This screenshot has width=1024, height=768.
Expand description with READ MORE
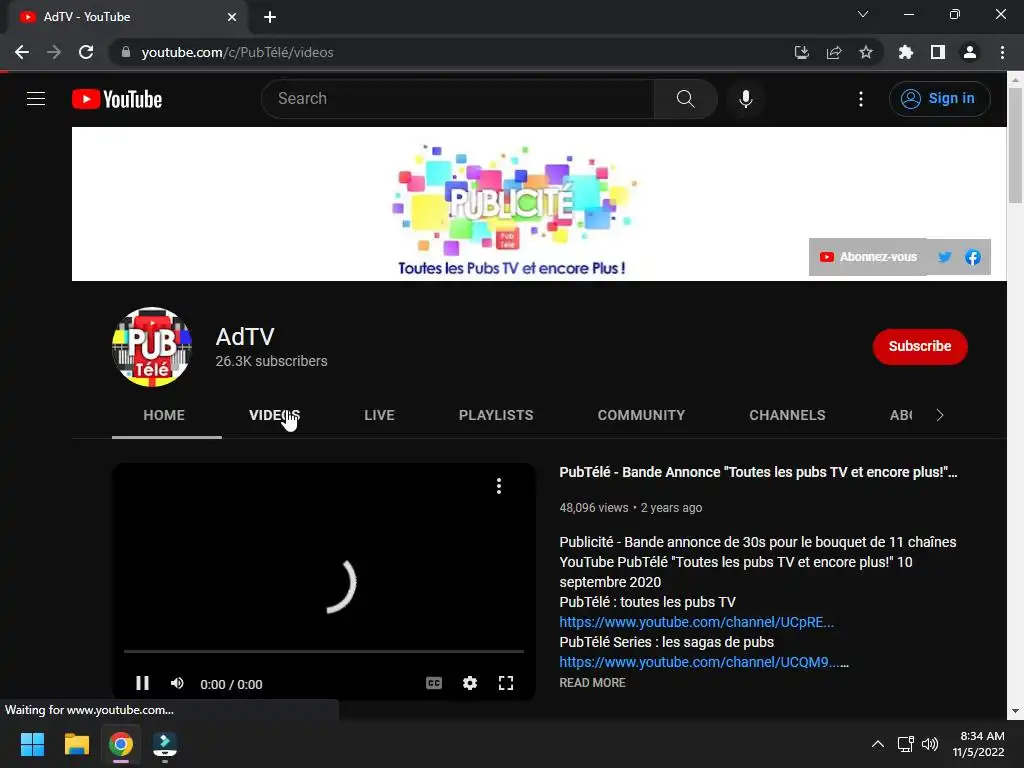pos(592,682)
